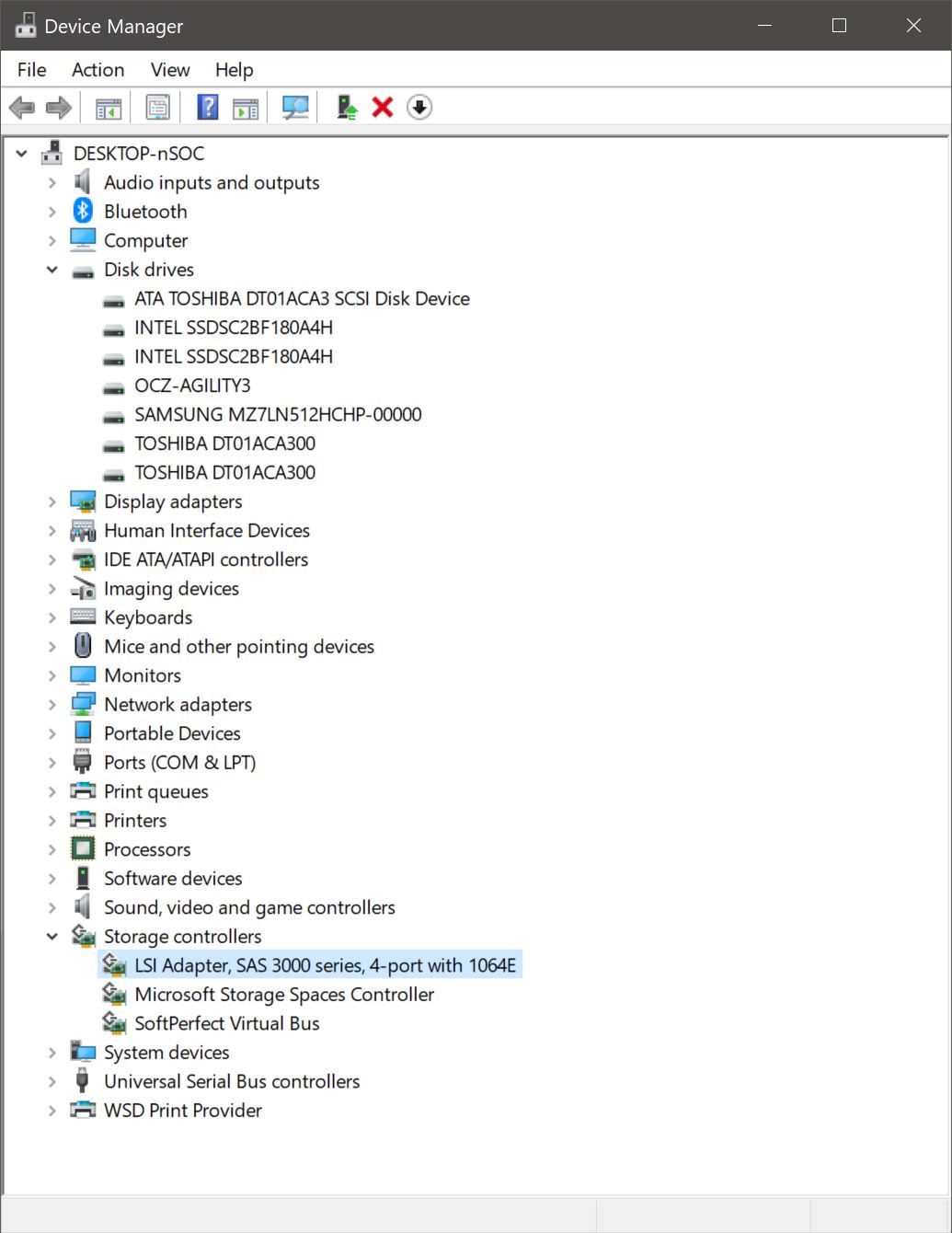Expand the Computer category
952x1233 pixels.
click(x=52, y=240)
